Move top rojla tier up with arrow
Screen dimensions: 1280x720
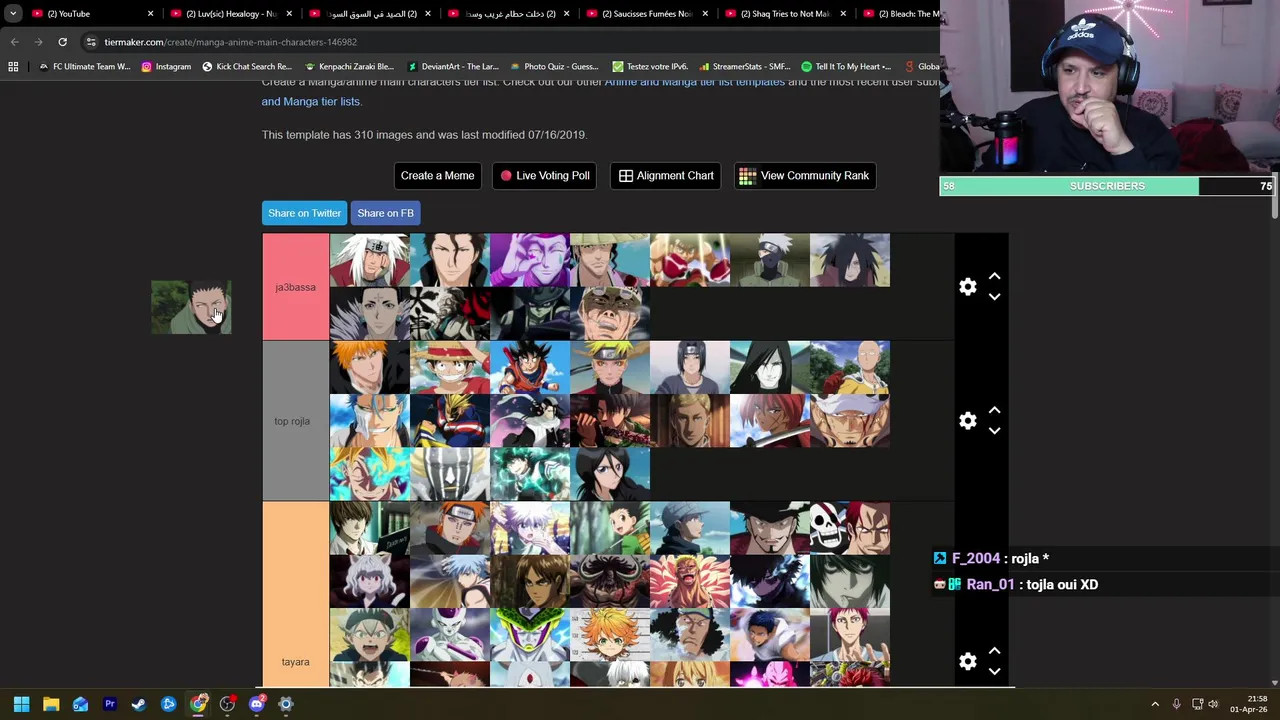(x=994, y=410)
